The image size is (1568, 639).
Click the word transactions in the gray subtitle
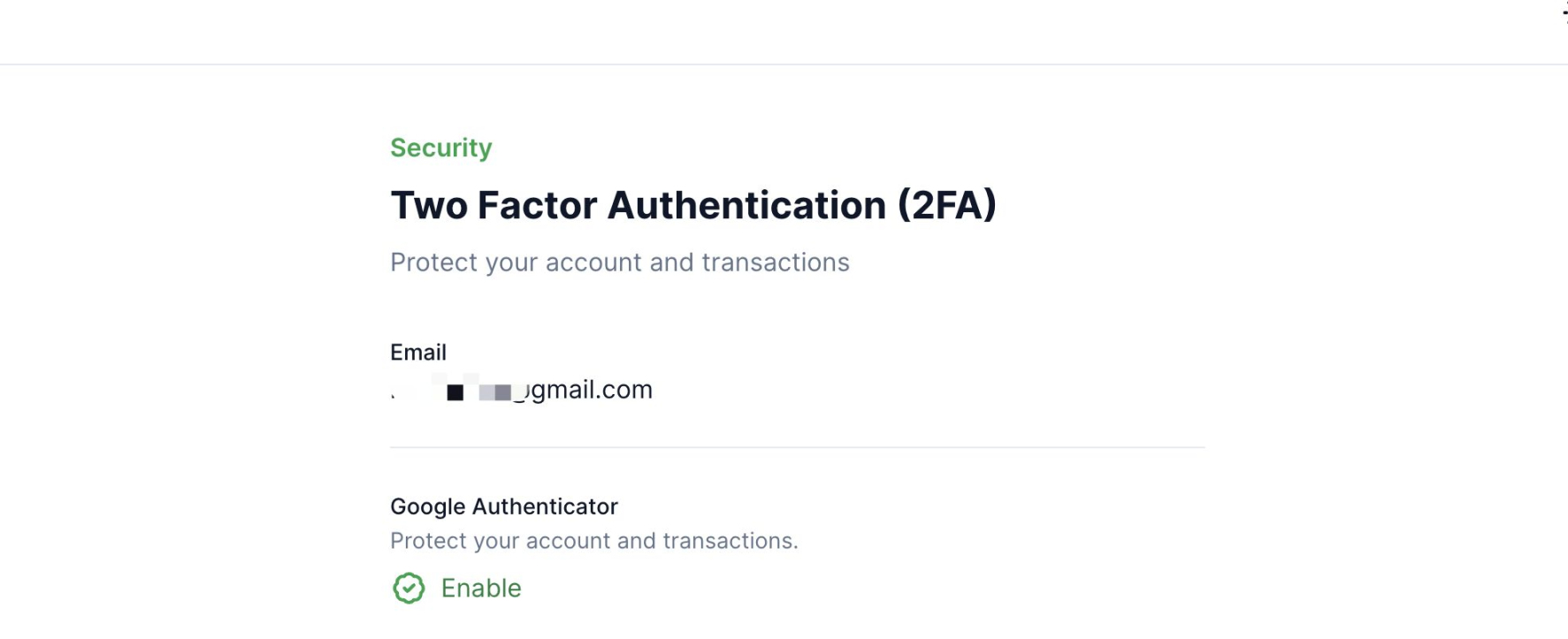point(776,262)
